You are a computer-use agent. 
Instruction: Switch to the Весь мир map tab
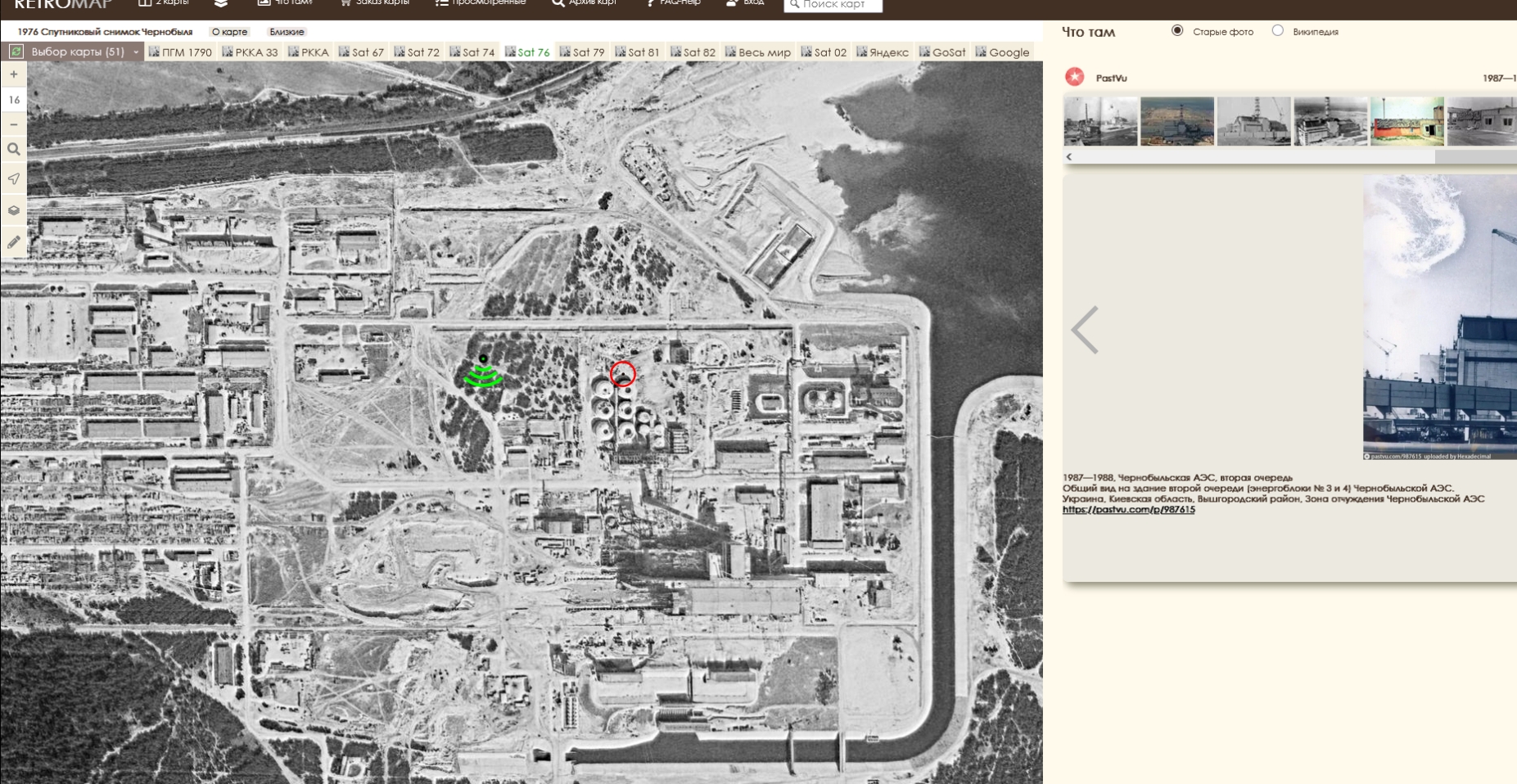(x=758, y=52)
